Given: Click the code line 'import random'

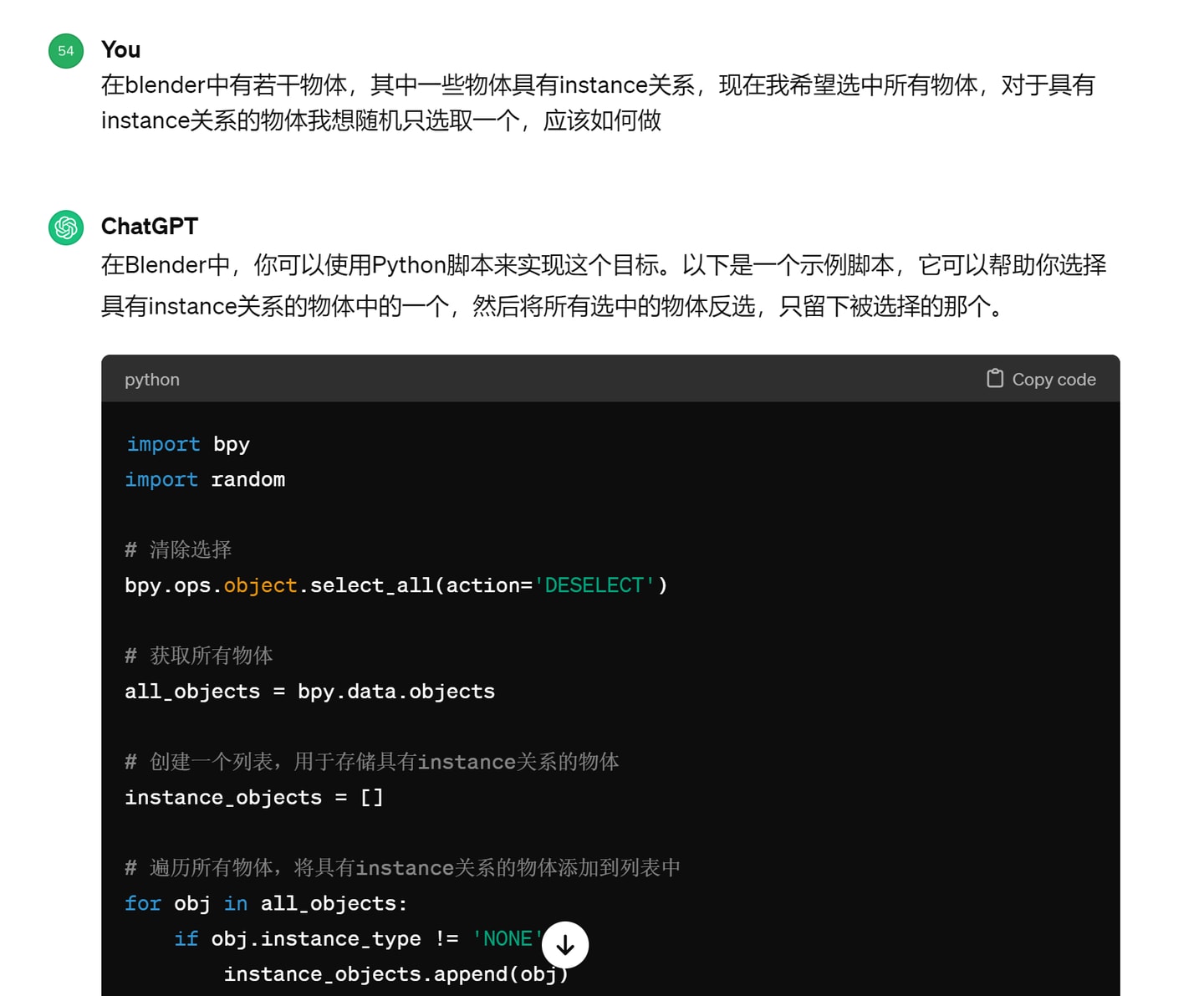Looking at the screenshot, I should point(206,479).
